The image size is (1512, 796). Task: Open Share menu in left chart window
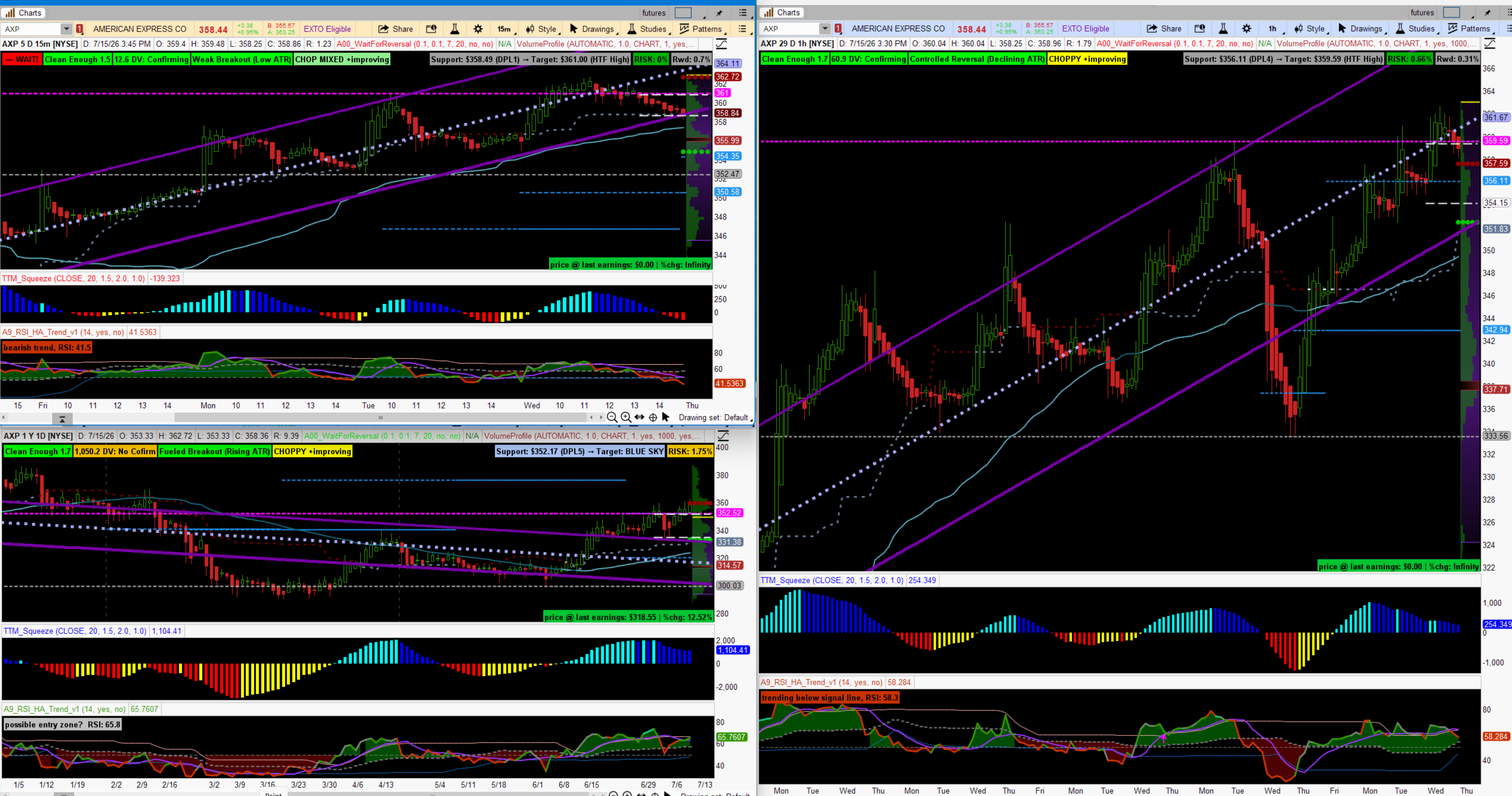point(396,29)
